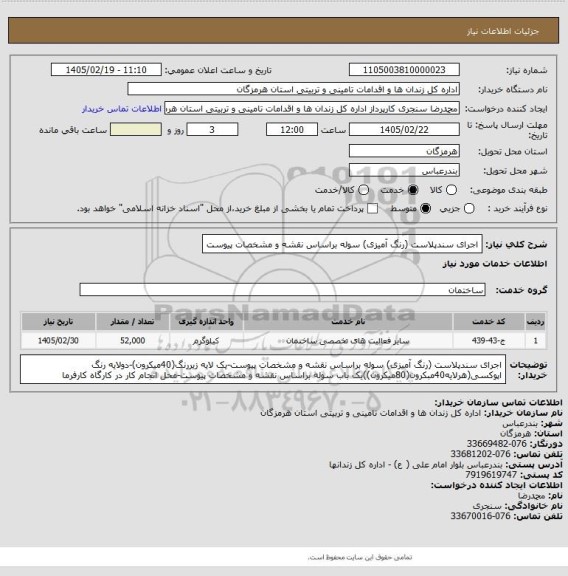Click the general need description field

[342, 244]
